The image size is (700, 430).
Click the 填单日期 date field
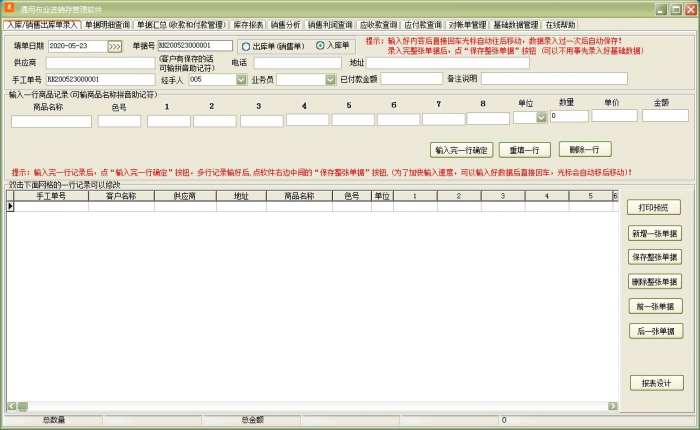[x=77, y=46]
